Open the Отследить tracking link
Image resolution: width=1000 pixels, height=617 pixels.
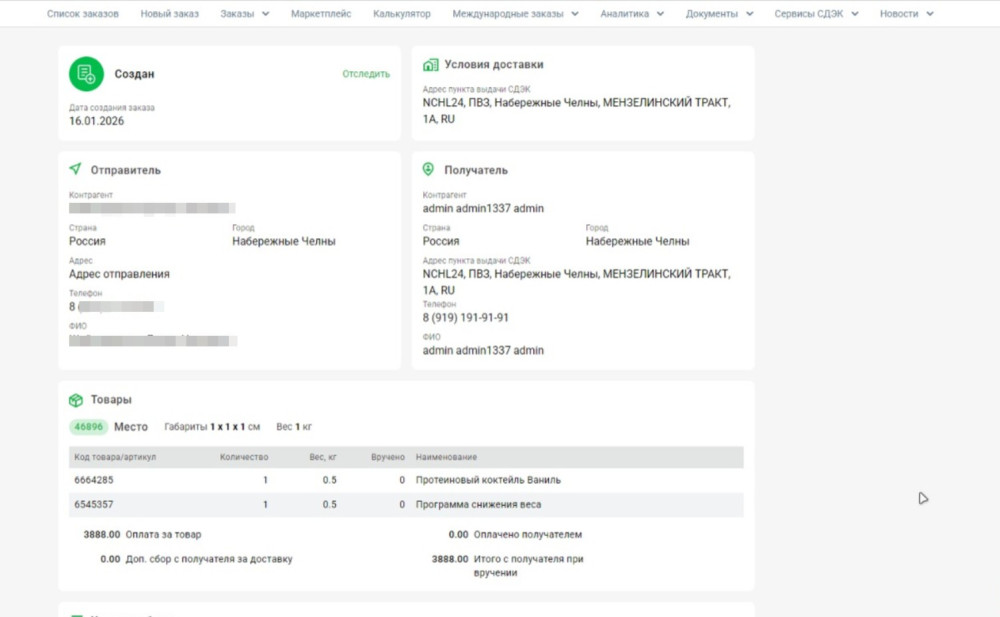pos(366,74)
